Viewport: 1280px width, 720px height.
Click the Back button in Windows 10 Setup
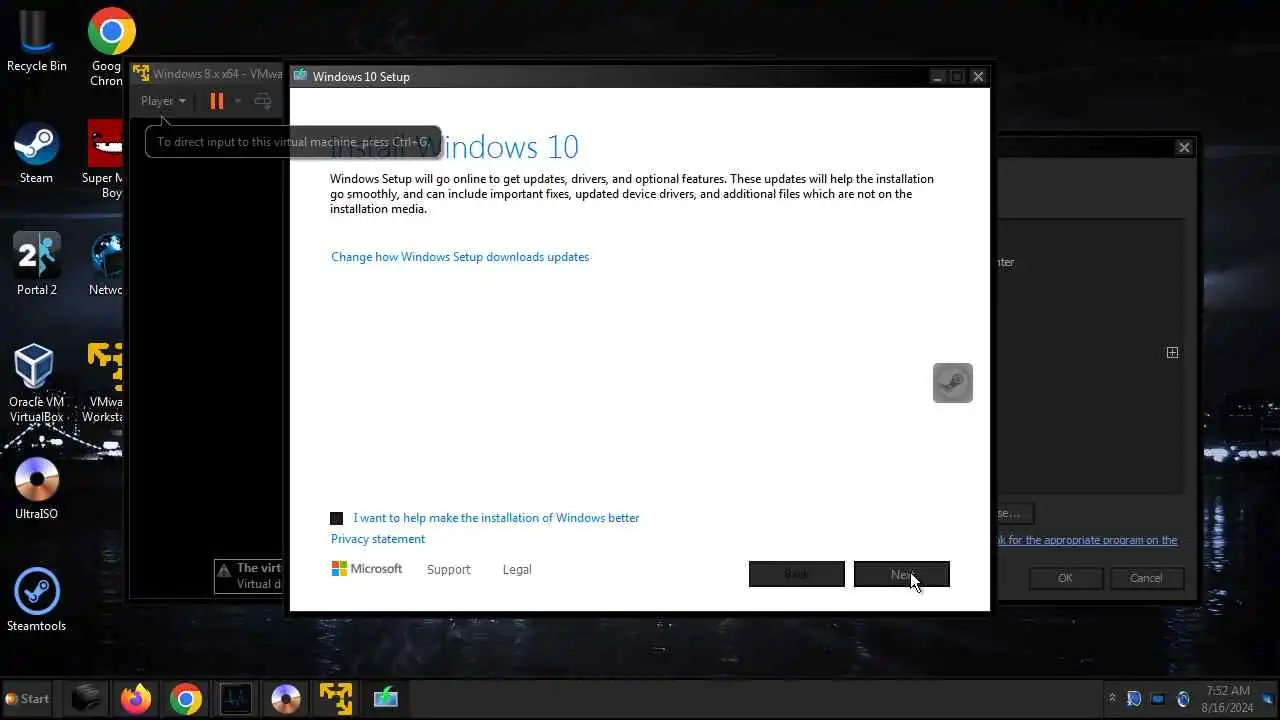797,574
